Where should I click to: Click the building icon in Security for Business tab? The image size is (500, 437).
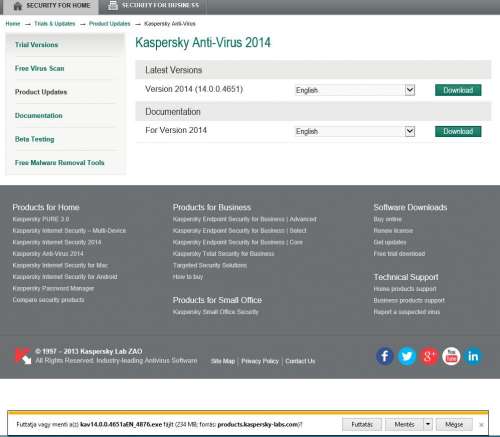(x=113, y=6)
